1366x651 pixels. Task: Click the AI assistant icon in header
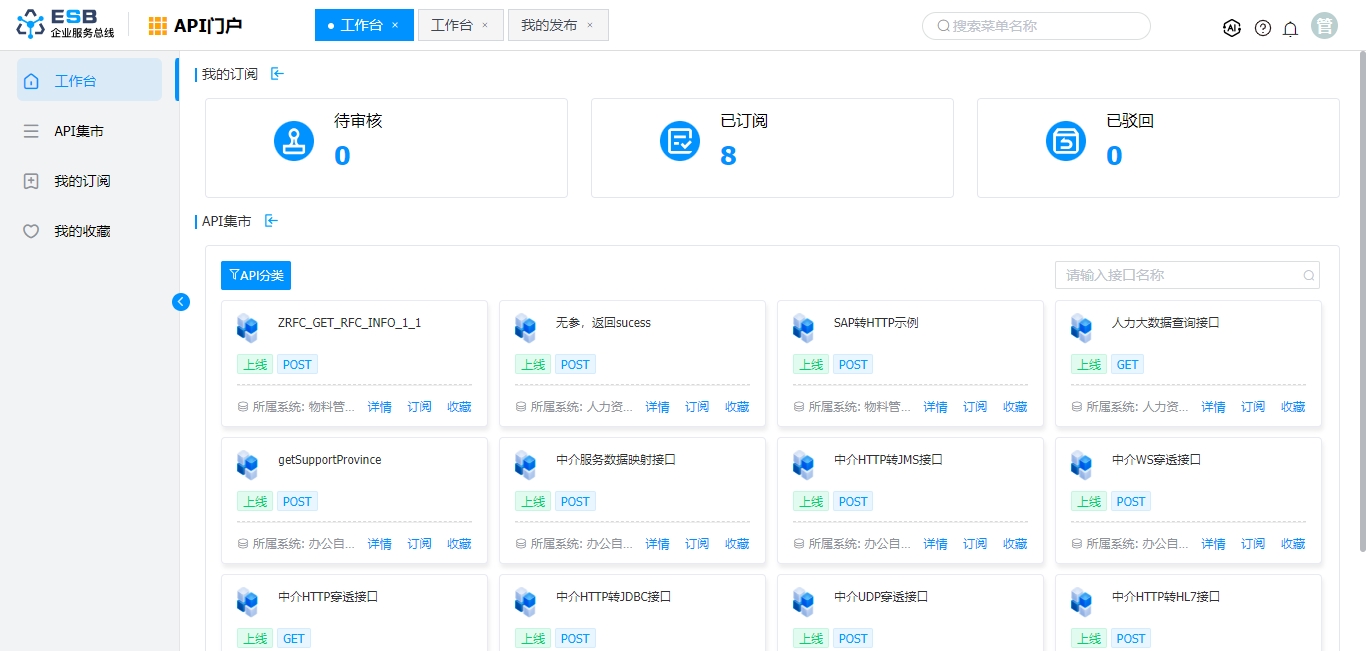(x=1232, y=28)
